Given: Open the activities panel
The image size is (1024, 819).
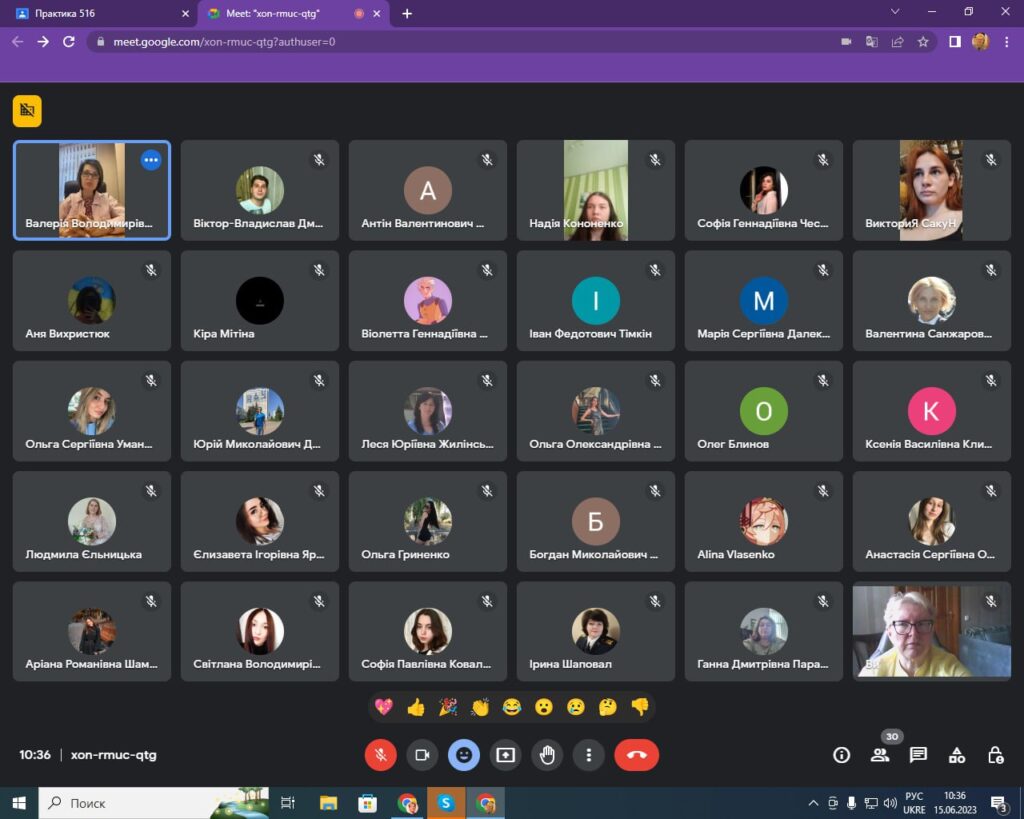Looking at the screenshot, I should pyautogui.click(x=957, y=755).
